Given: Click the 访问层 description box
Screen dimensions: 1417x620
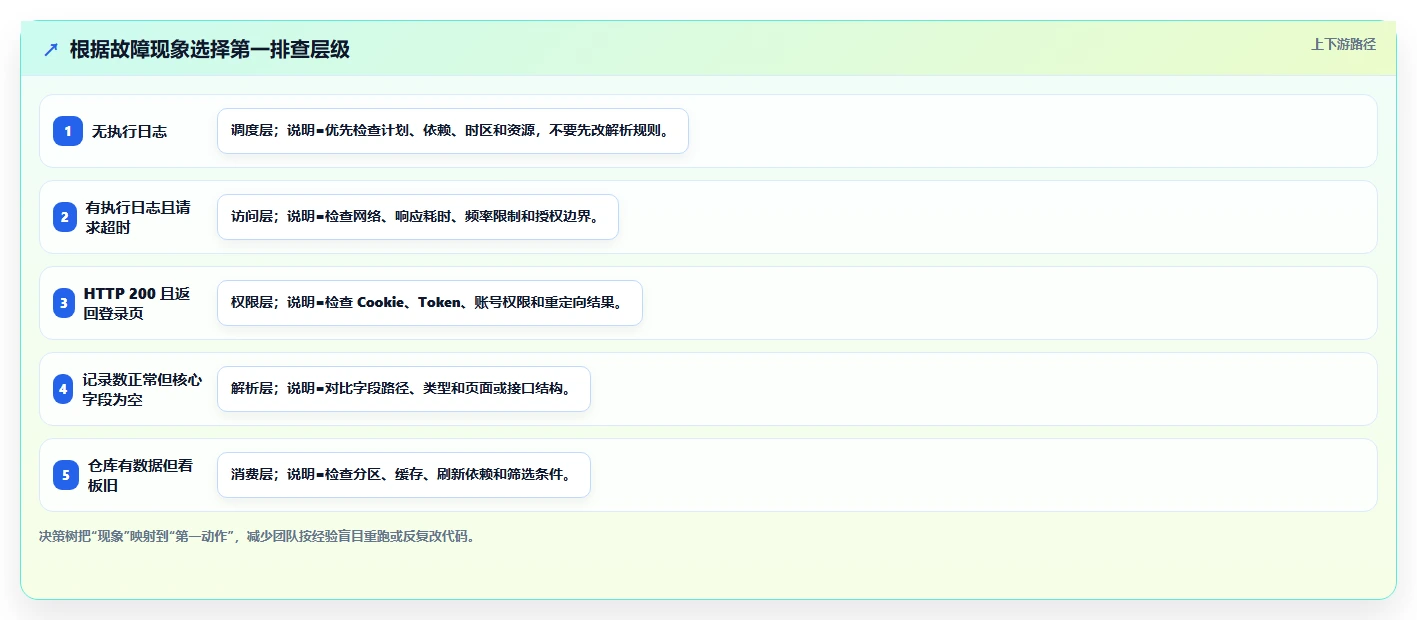Looking at the screenshot, I should [418, 217].
